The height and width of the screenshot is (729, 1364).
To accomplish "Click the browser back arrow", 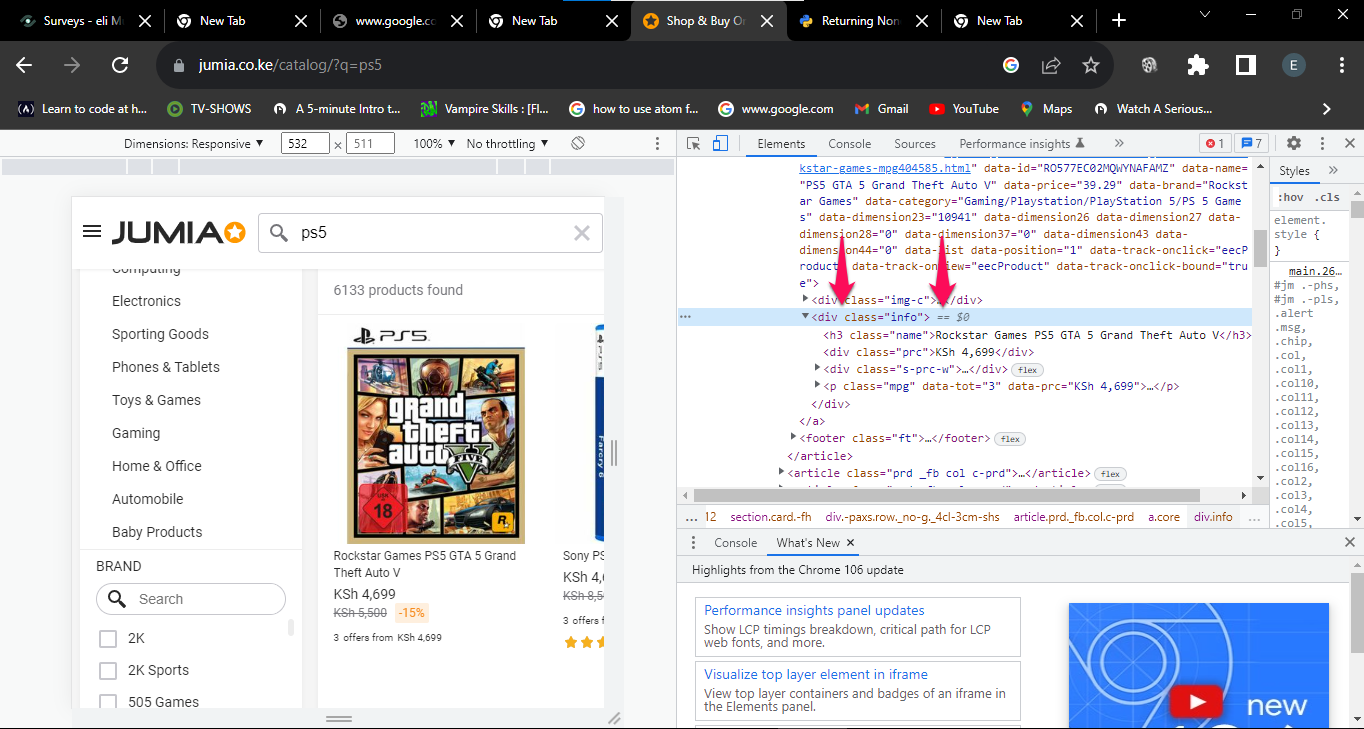I will point(24,65).
